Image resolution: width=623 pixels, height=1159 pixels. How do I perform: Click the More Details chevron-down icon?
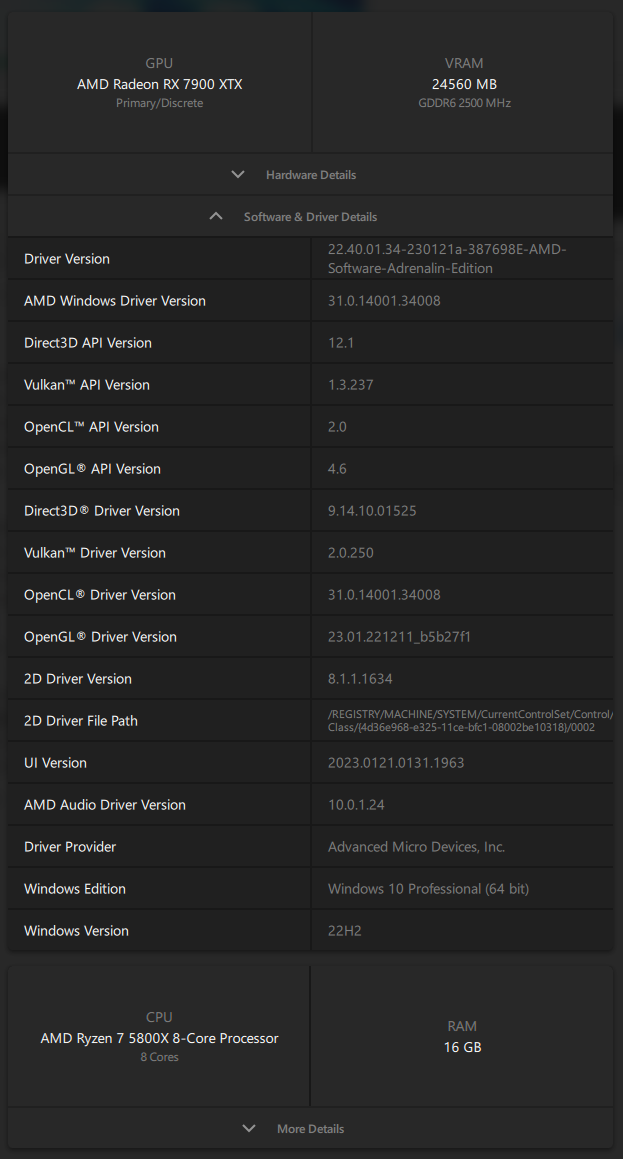click(x=249, y=1129)
